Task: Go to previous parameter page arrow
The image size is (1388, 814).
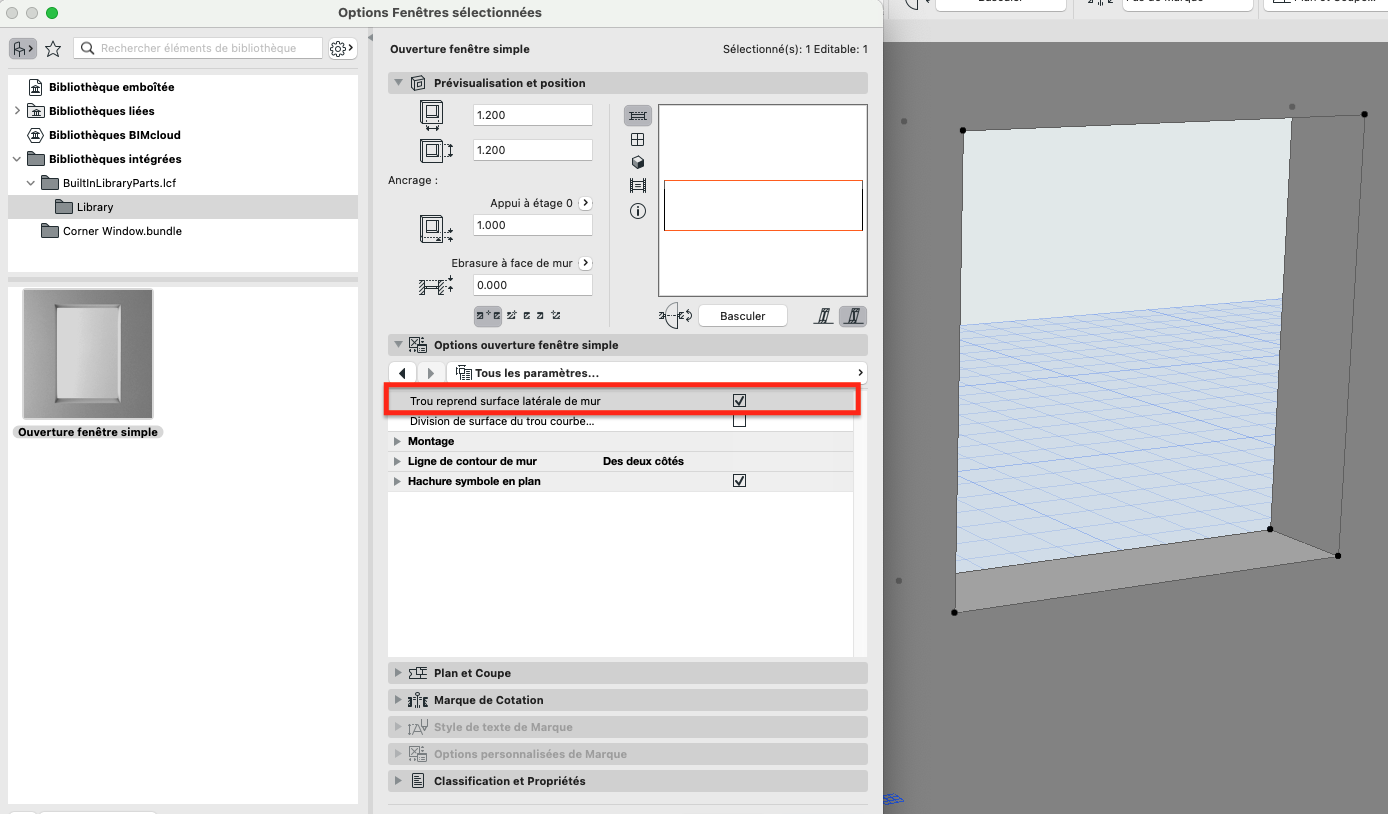Action: pyautogui.click(x=402, y=373)
